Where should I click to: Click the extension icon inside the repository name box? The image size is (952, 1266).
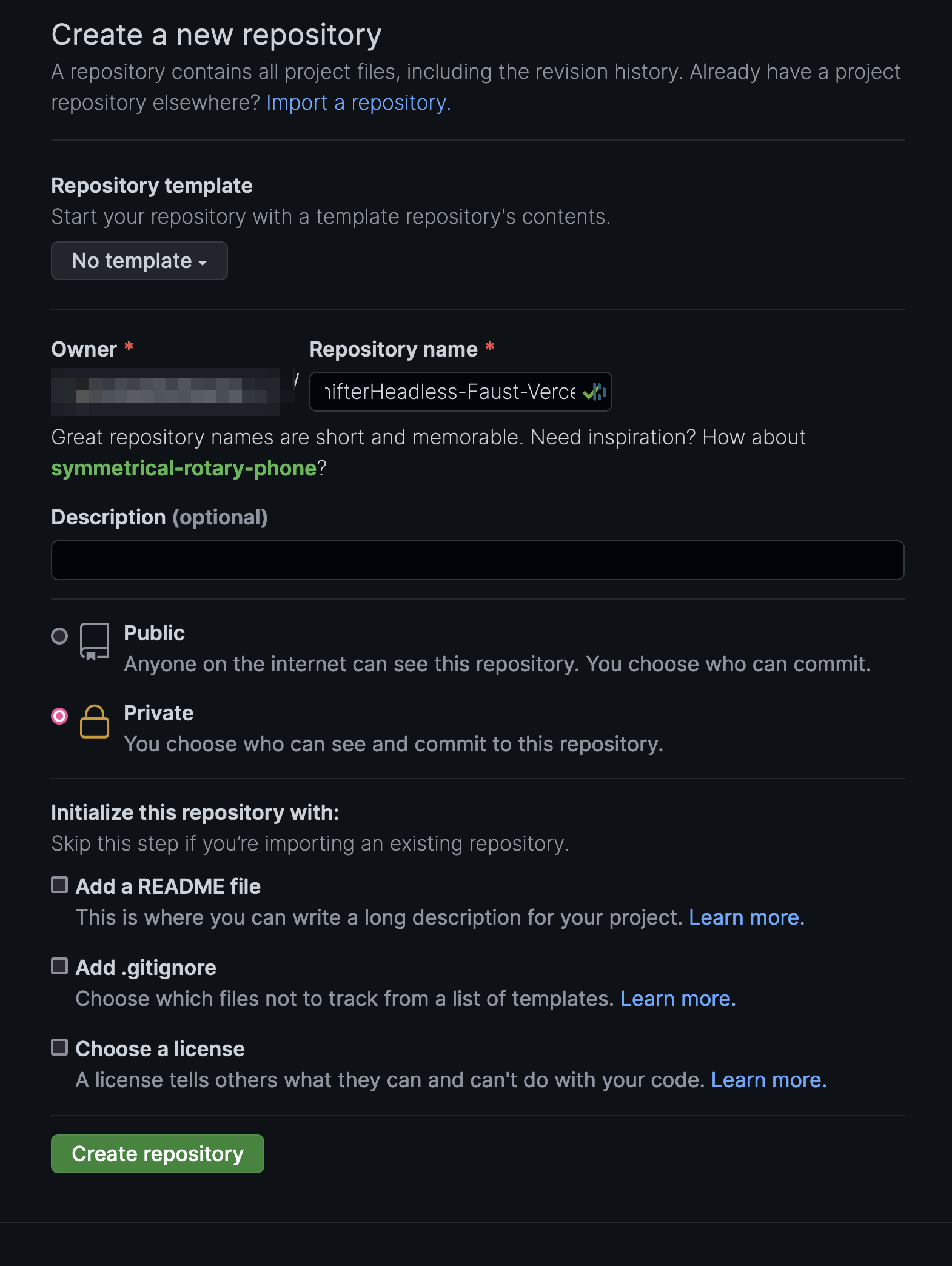pos(599,392)
